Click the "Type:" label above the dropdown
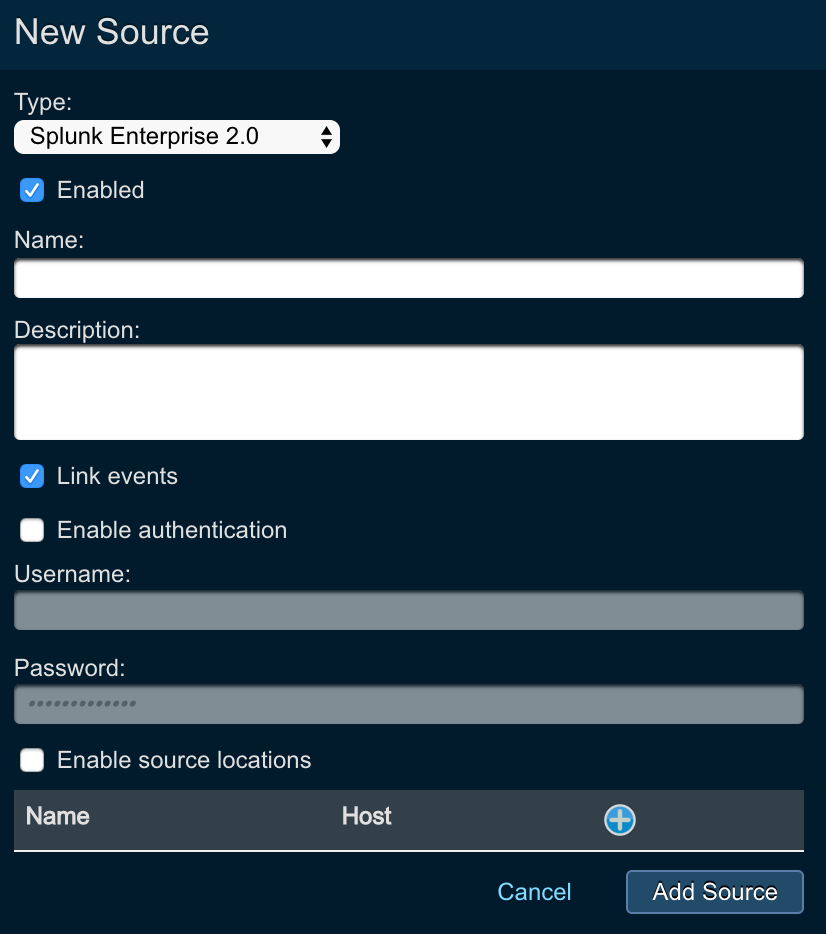The width and height of the screenshot is (826, 934). coord(43,102)
